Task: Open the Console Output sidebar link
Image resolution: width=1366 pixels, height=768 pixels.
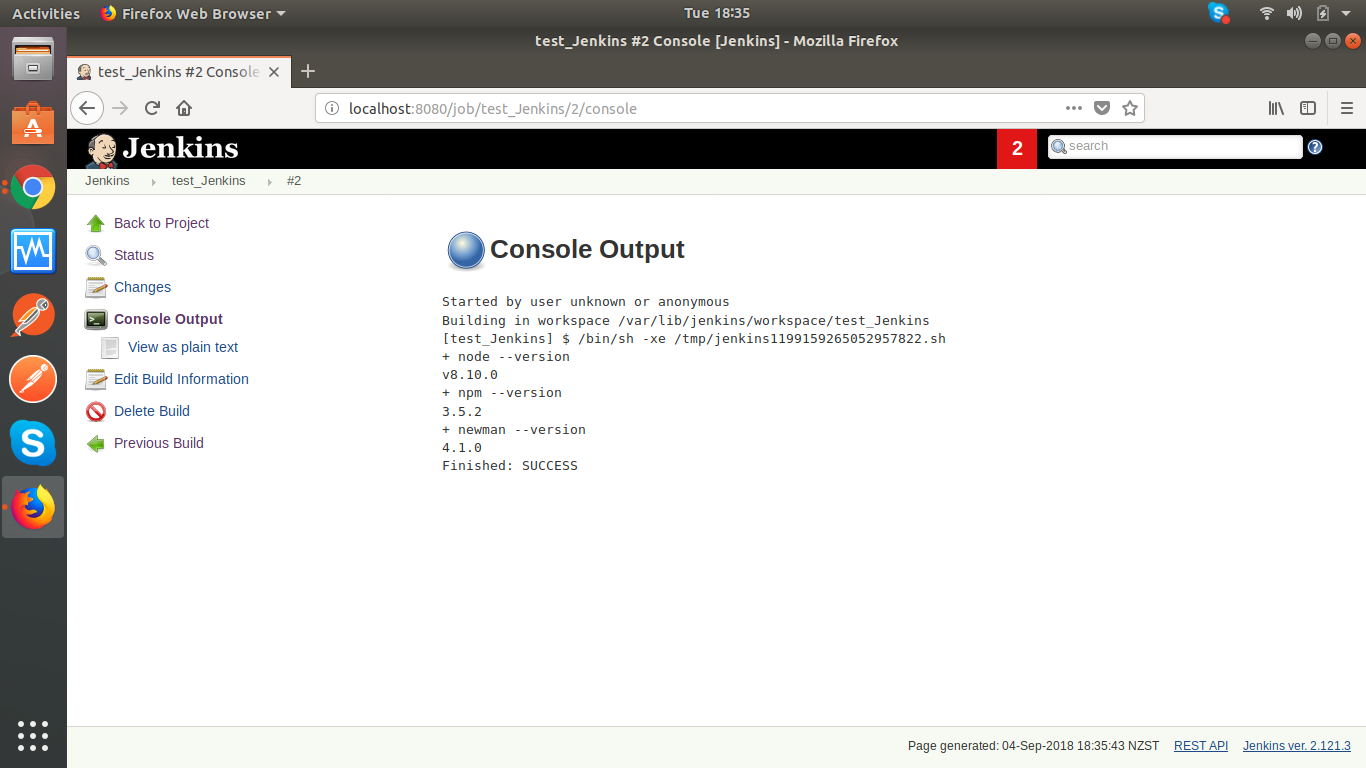Action: pos(168,319)
